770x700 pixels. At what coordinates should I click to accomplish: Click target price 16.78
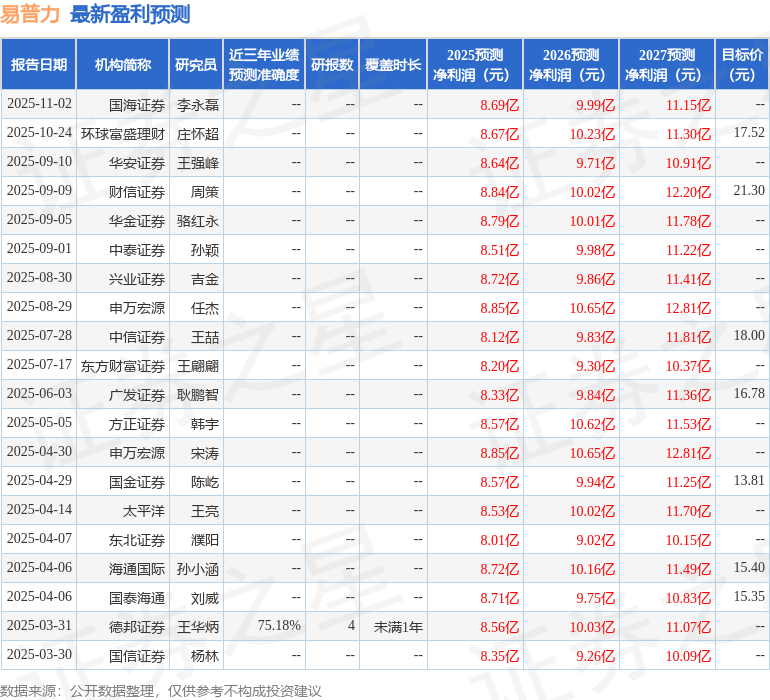click(x=749, y=393)
